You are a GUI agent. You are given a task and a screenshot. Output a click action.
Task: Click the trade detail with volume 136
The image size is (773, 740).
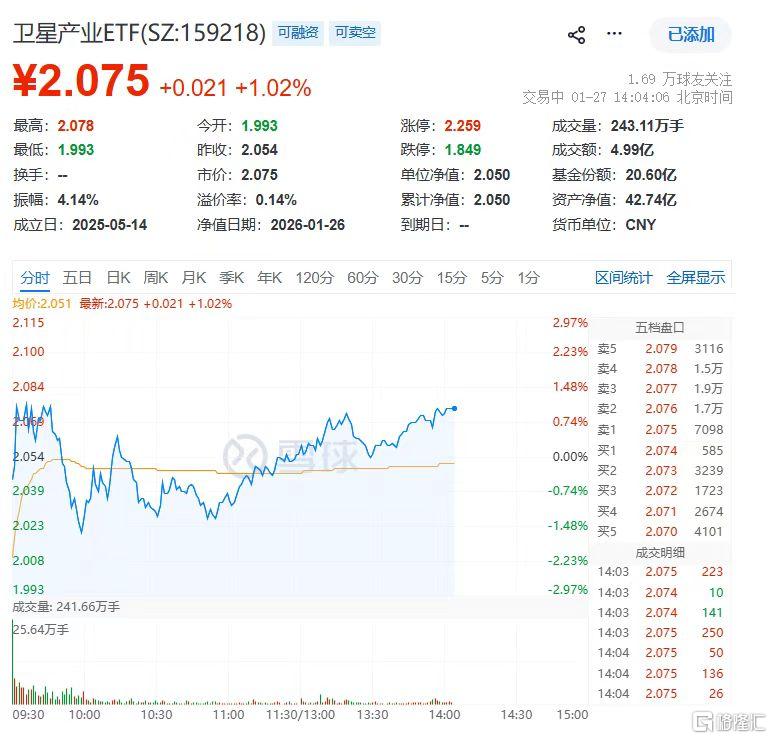click(x=660, y=673)
